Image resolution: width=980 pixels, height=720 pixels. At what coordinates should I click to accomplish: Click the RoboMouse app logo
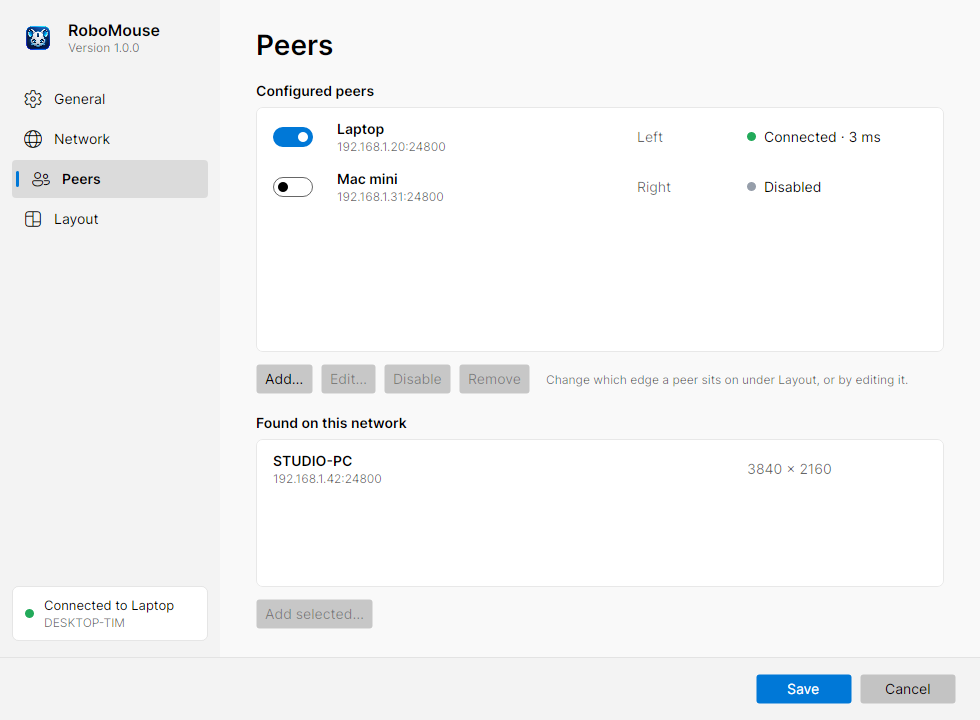tap(38, 38)
